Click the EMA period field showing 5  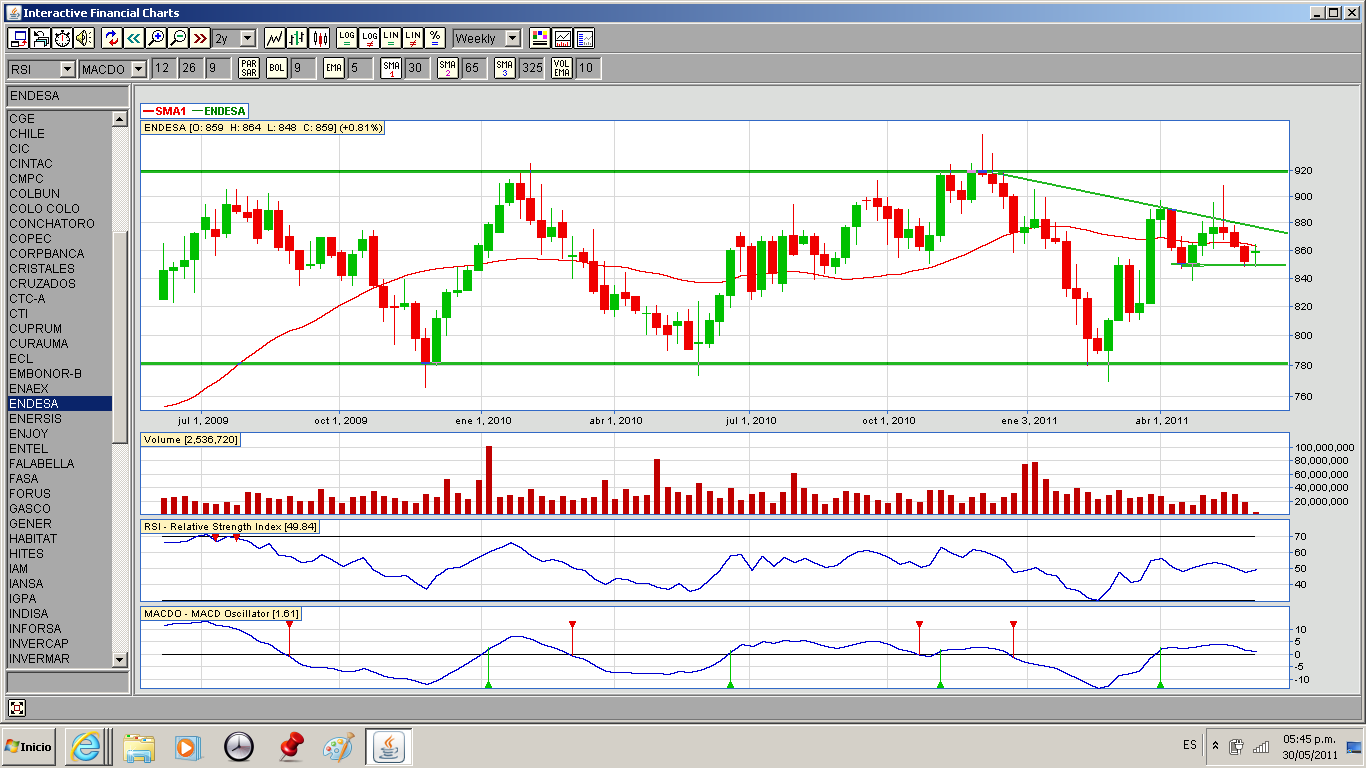[x=360, y=68]
